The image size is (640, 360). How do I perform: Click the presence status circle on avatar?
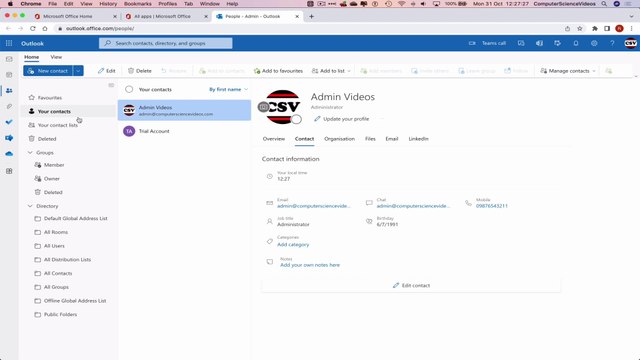click(296, 119)
